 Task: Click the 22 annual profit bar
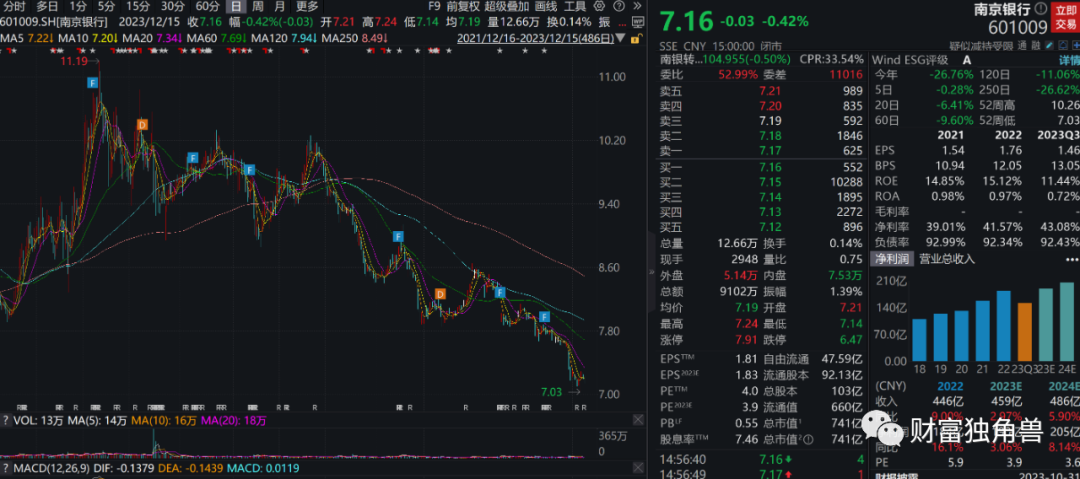1004,325
